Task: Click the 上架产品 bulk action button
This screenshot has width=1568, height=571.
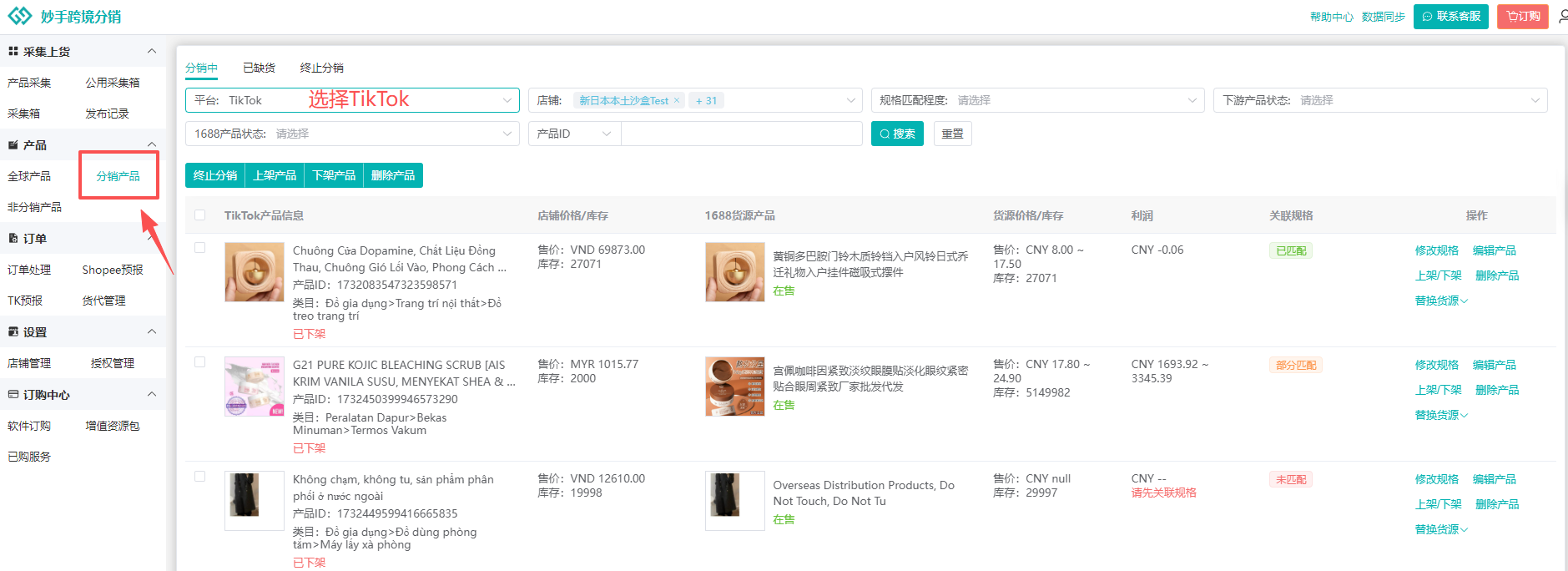Action: coord(275,175)
